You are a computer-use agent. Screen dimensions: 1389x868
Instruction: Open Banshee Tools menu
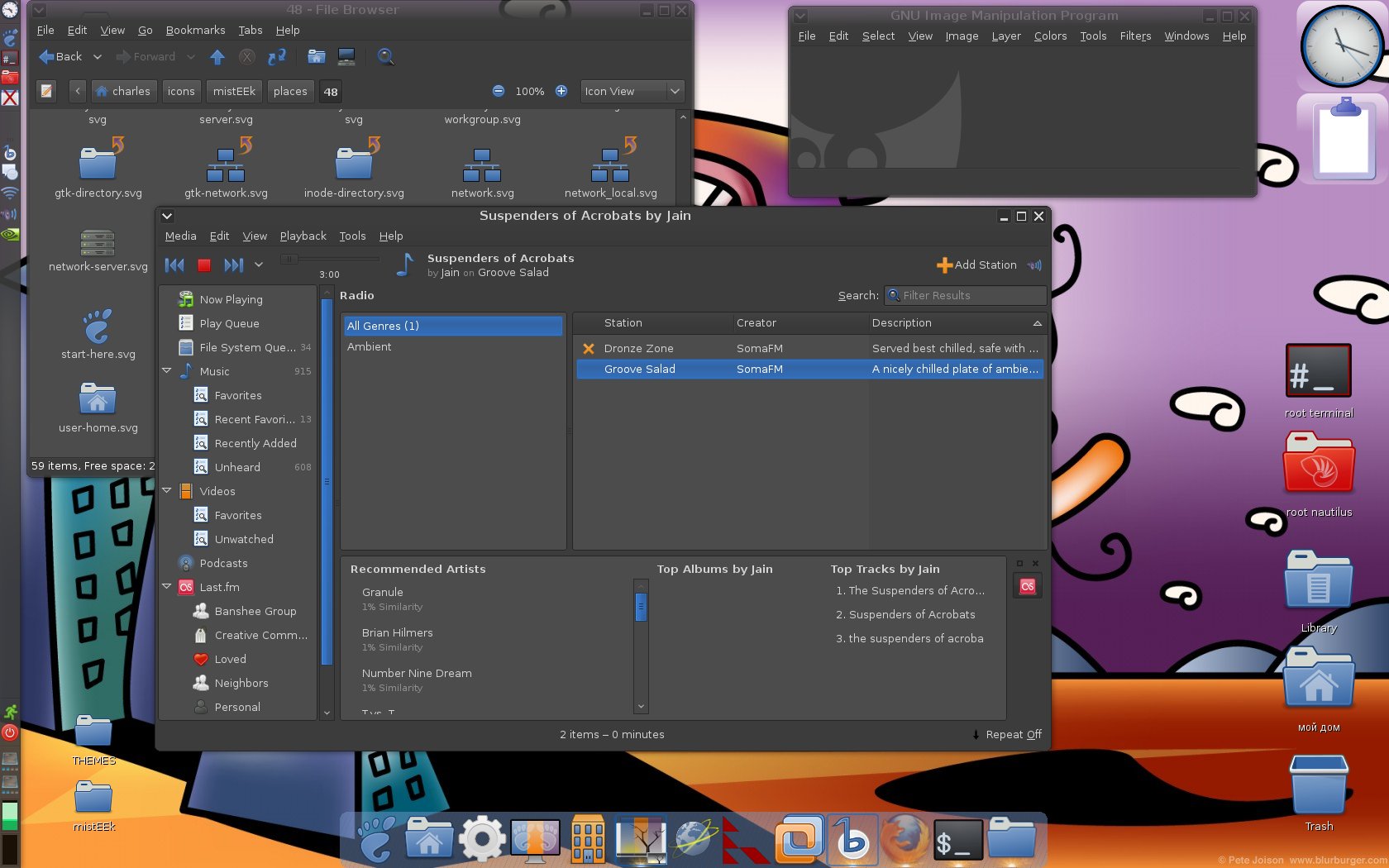click(x=352, y=236)
